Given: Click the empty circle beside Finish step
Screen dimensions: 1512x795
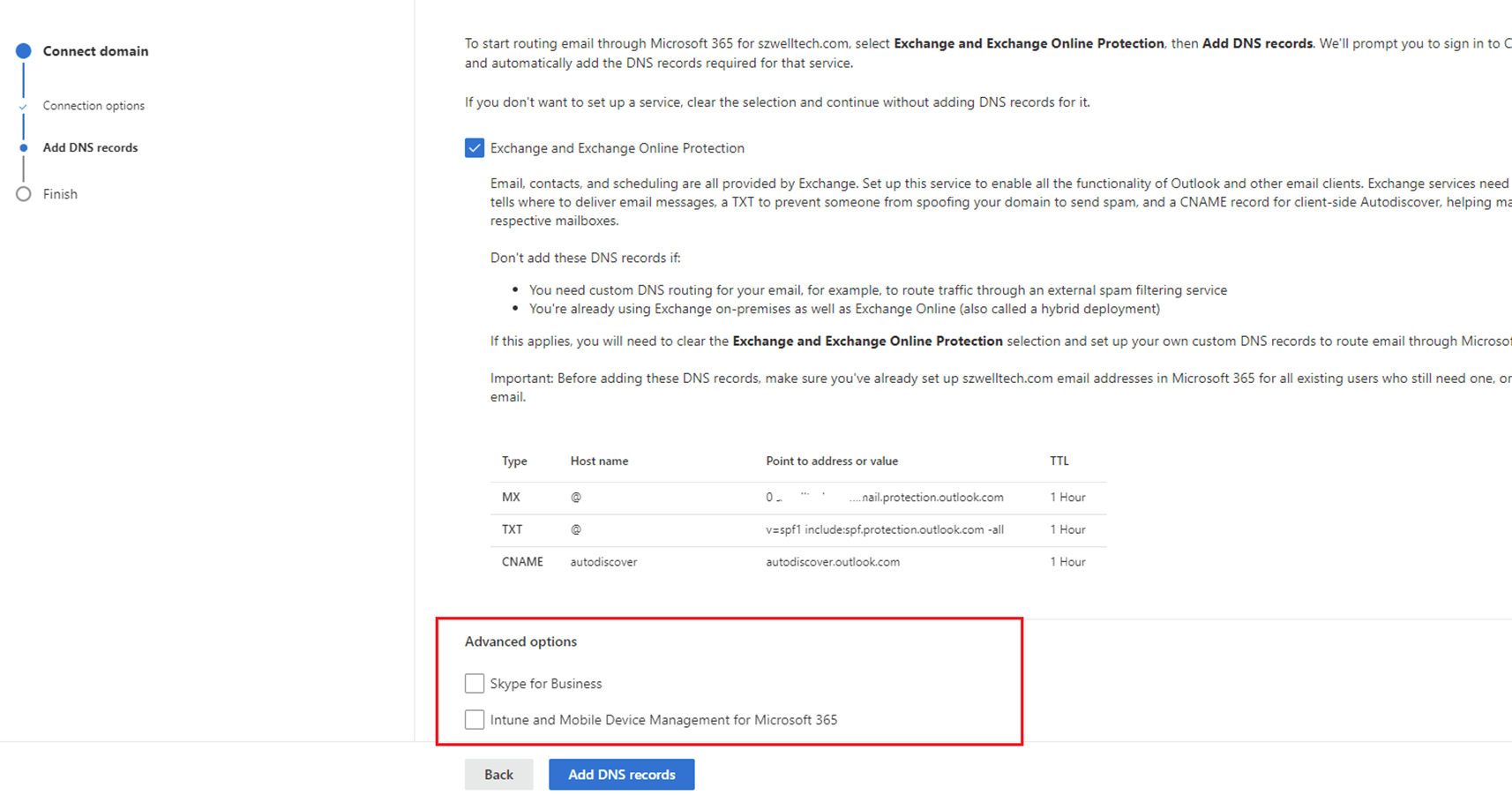Looking at the screenshot, I should click(24, 193).
